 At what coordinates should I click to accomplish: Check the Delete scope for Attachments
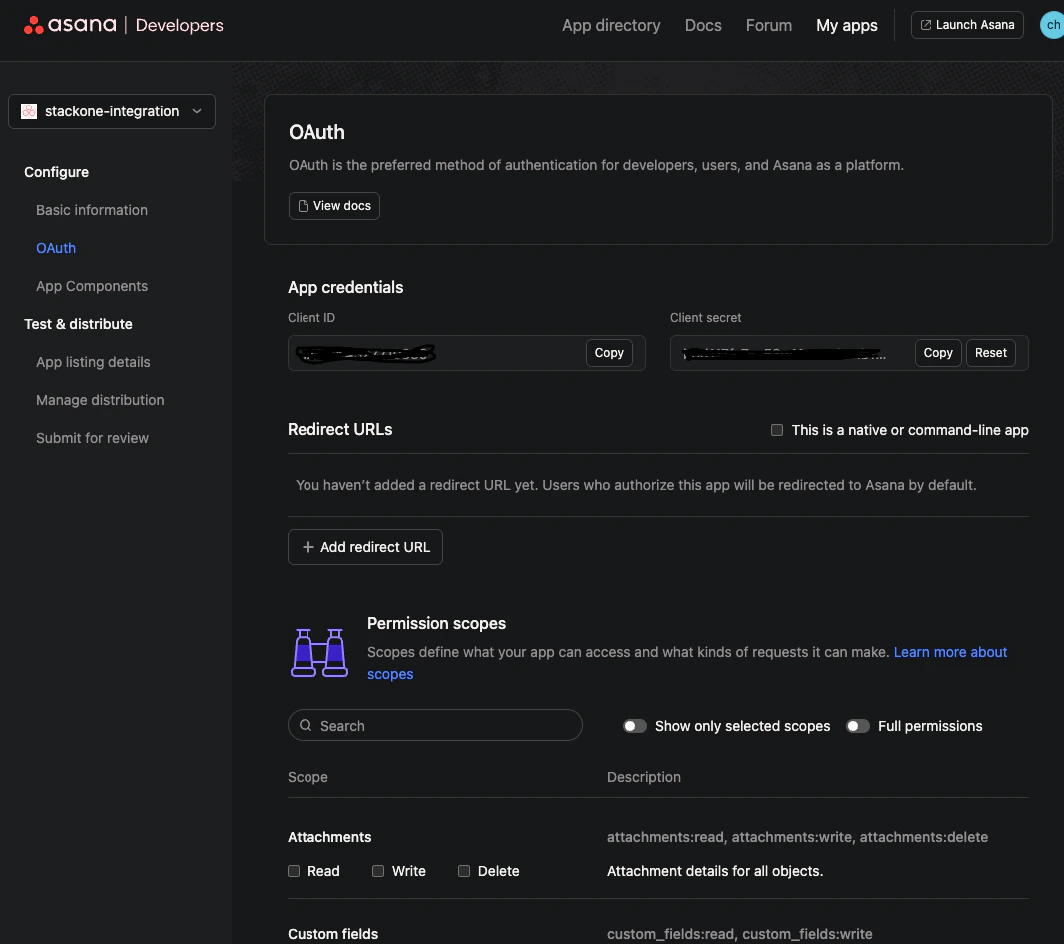coord(464,871)
